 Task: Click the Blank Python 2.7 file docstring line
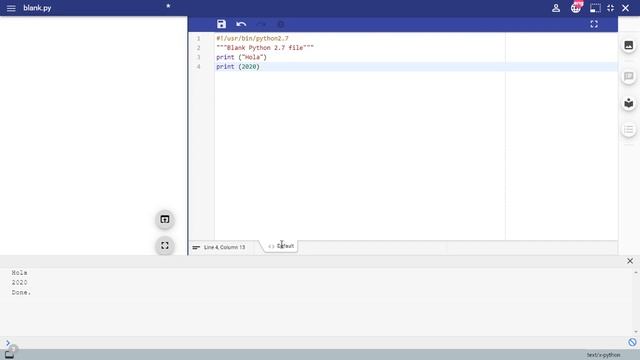(x=265, y=48)
